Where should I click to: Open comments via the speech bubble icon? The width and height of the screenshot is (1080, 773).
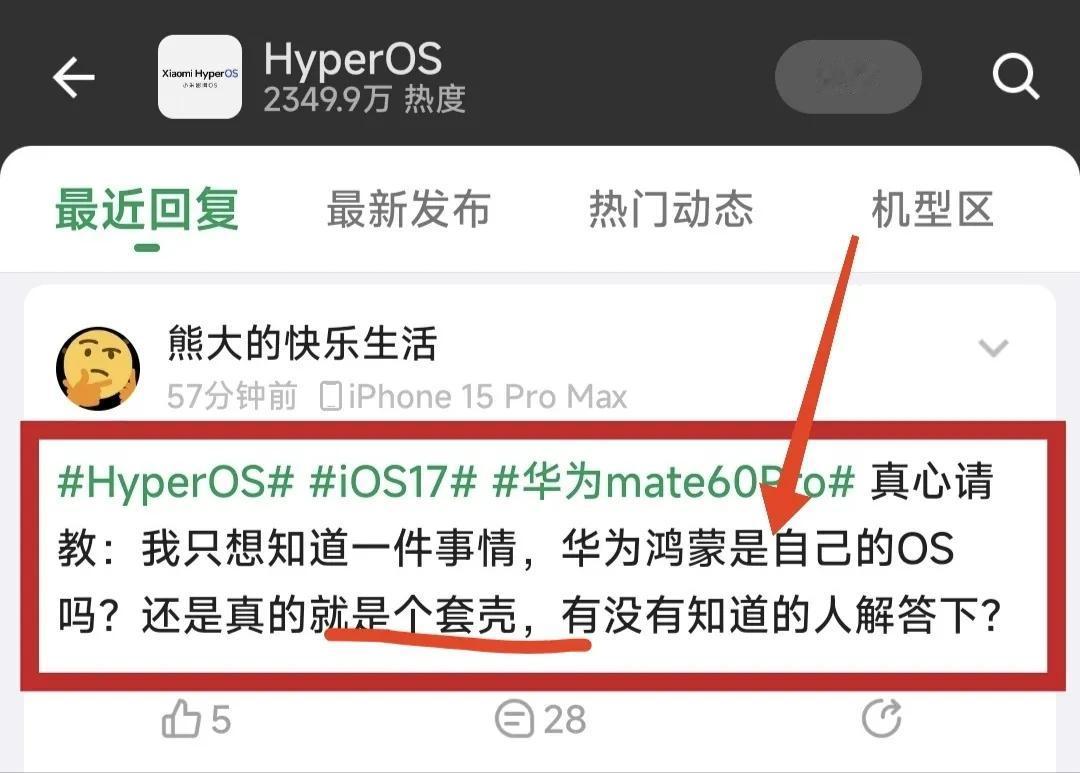pos(514,719)
